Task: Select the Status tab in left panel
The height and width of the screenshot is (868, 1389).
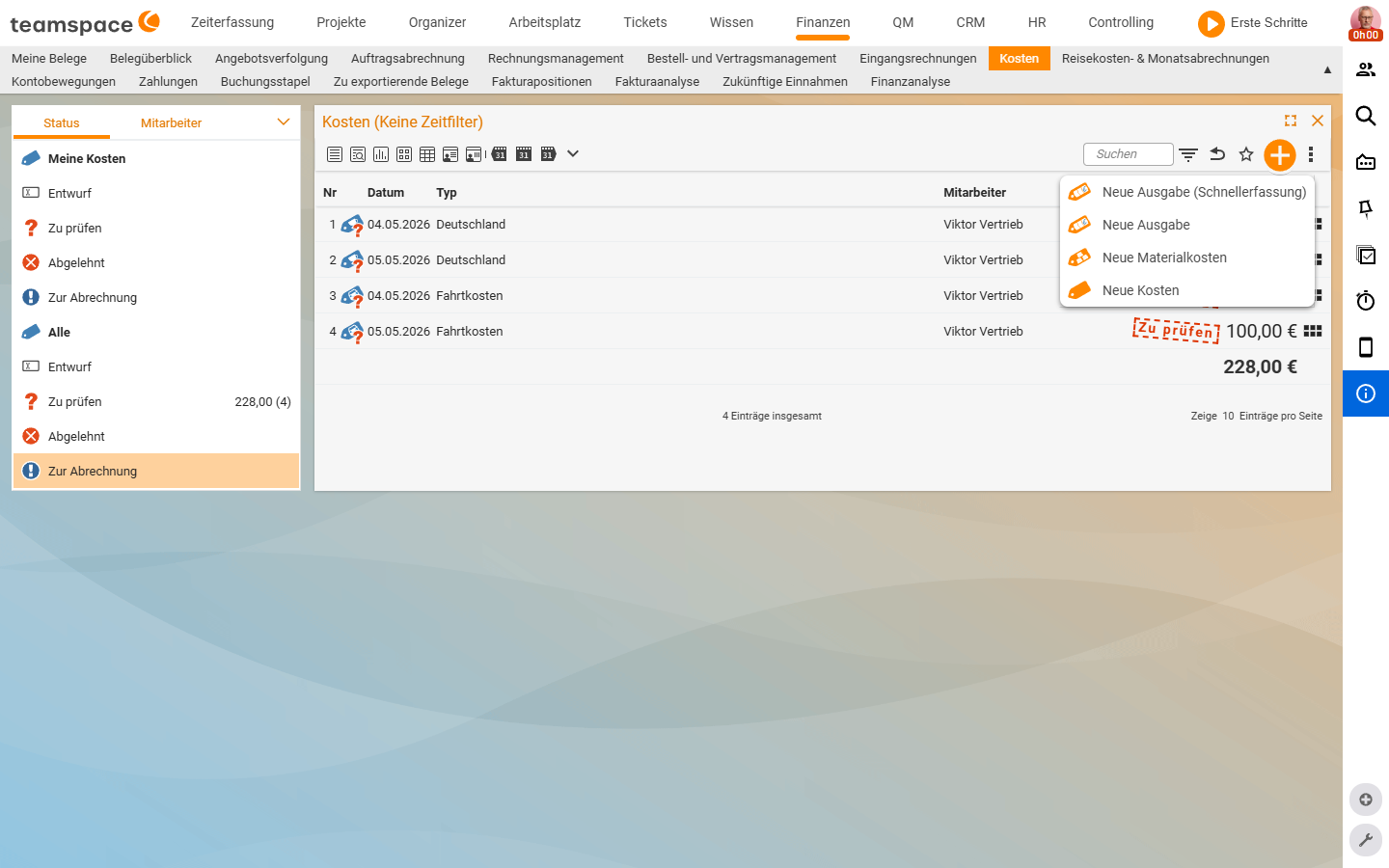Action: (x=61, y=123)
